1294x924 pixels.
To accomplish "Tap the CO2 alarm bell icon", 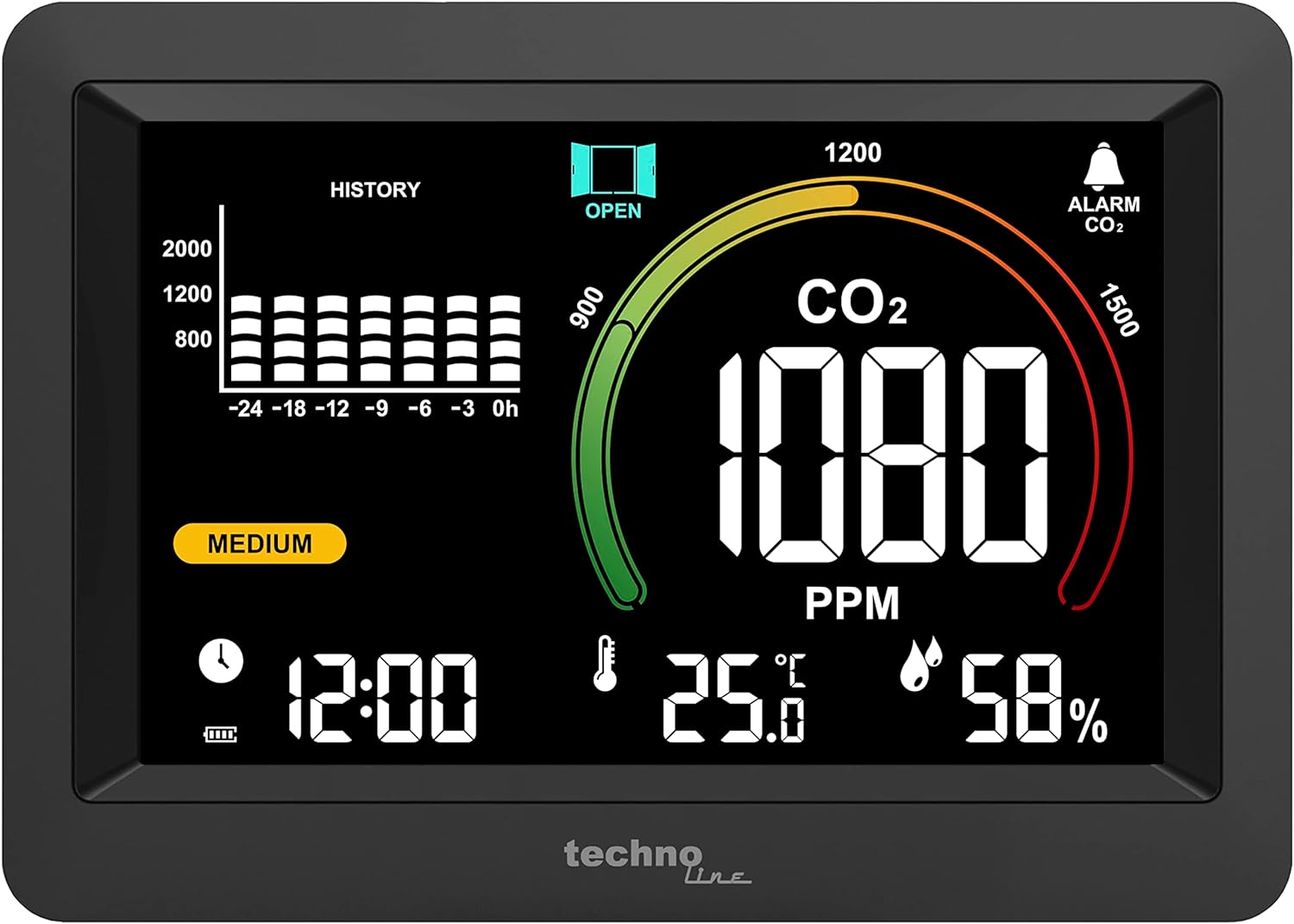I will (1102, 166).
